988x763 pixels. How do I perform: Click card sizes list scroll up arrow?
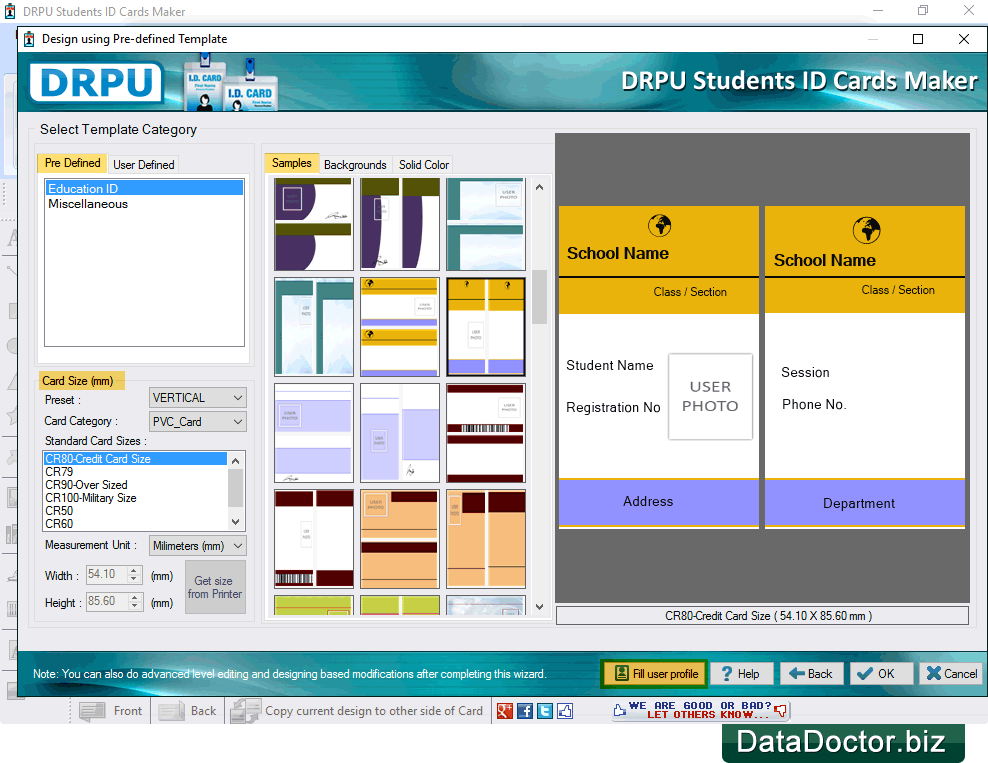tap(236, 461)
